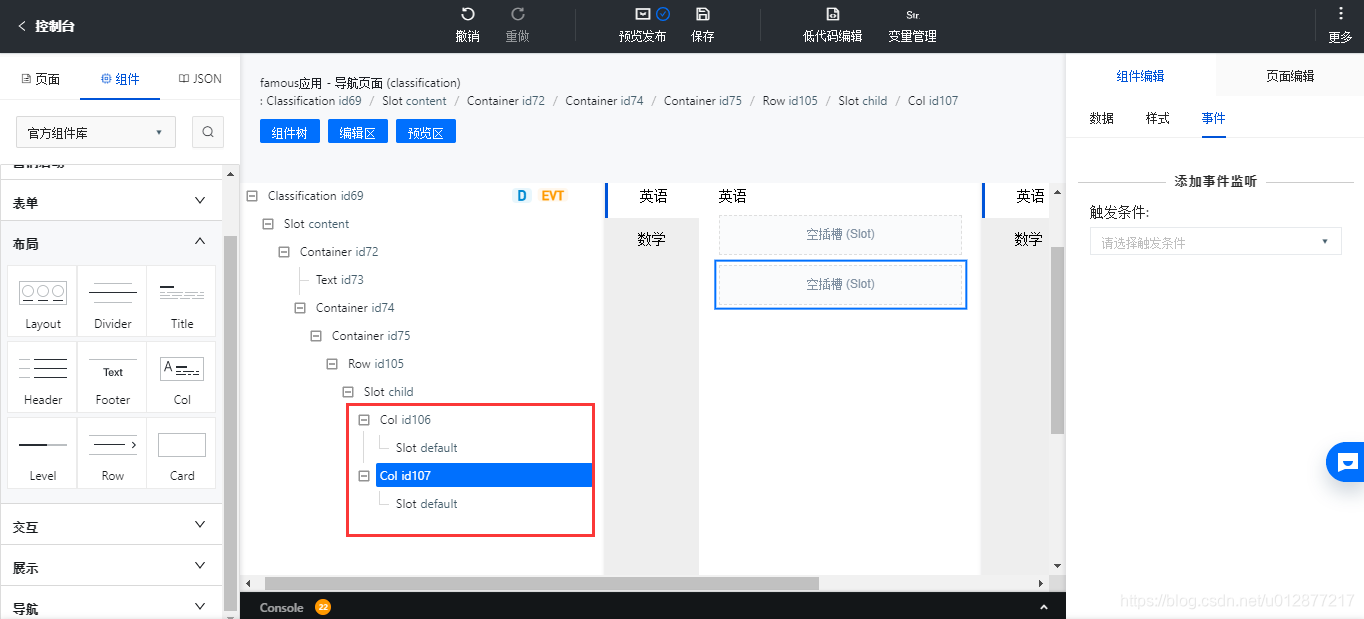Switch to the JSON tab

(x=200, y=79)
